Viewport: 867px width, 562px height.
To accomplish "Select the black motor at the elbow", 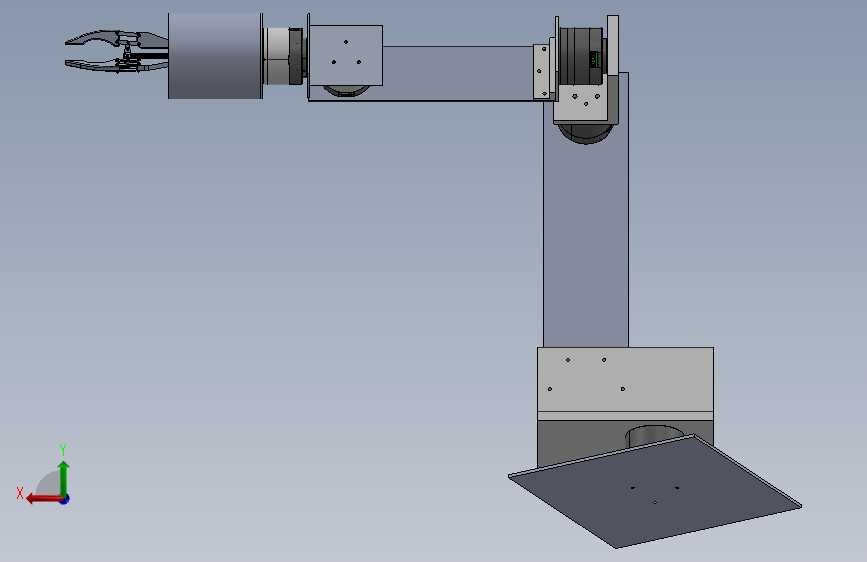I will pos(581,55).
